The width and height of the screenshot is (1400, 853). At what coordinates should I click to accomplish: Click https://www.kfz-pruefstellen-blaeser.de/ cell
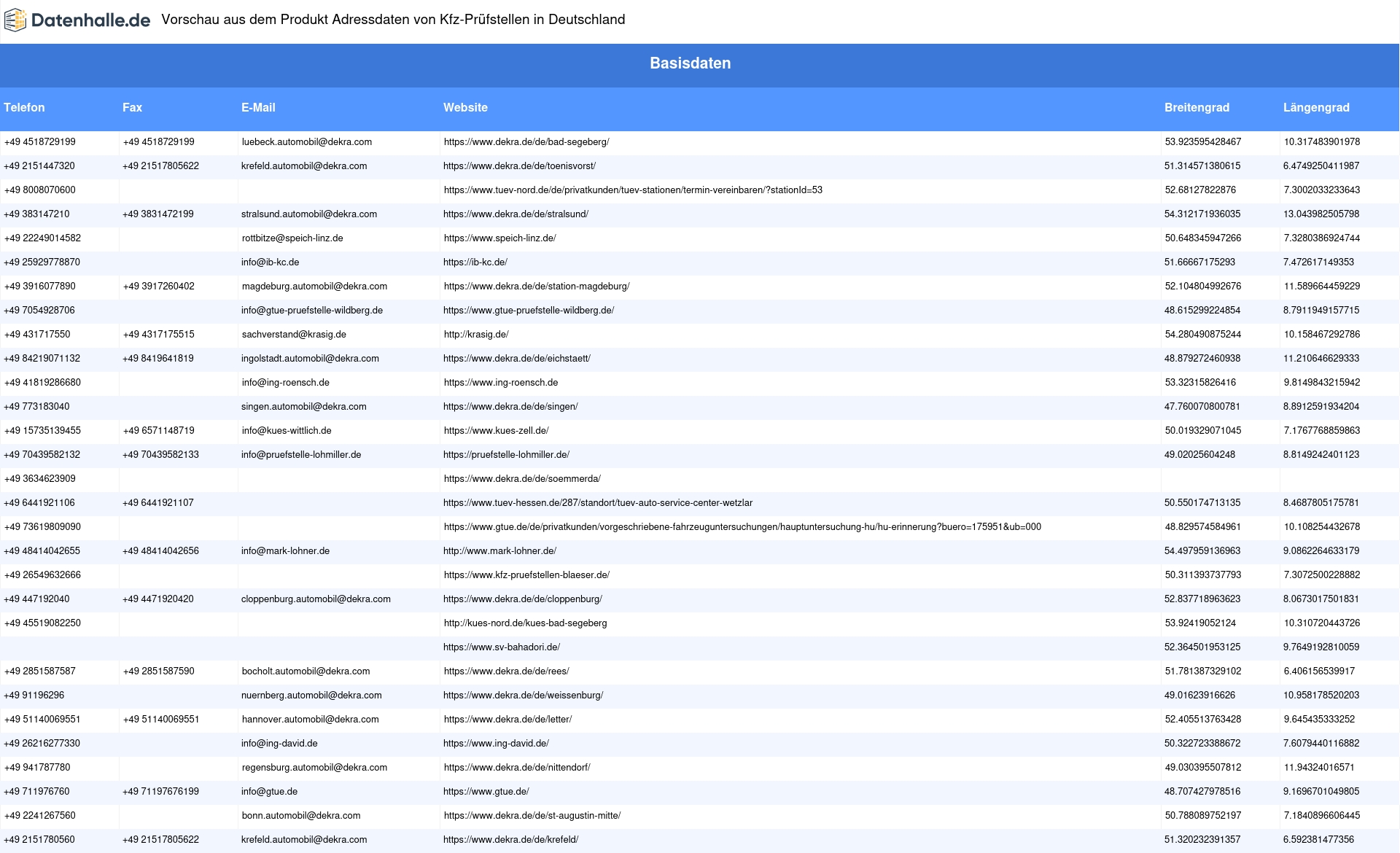(x=526, y=575)
